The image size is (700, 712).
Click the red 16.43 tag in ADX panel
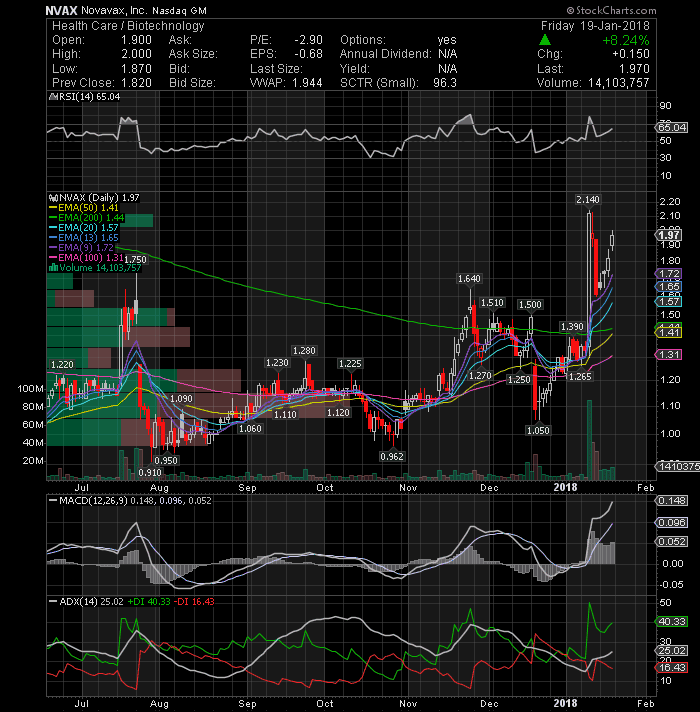(672, 667)
